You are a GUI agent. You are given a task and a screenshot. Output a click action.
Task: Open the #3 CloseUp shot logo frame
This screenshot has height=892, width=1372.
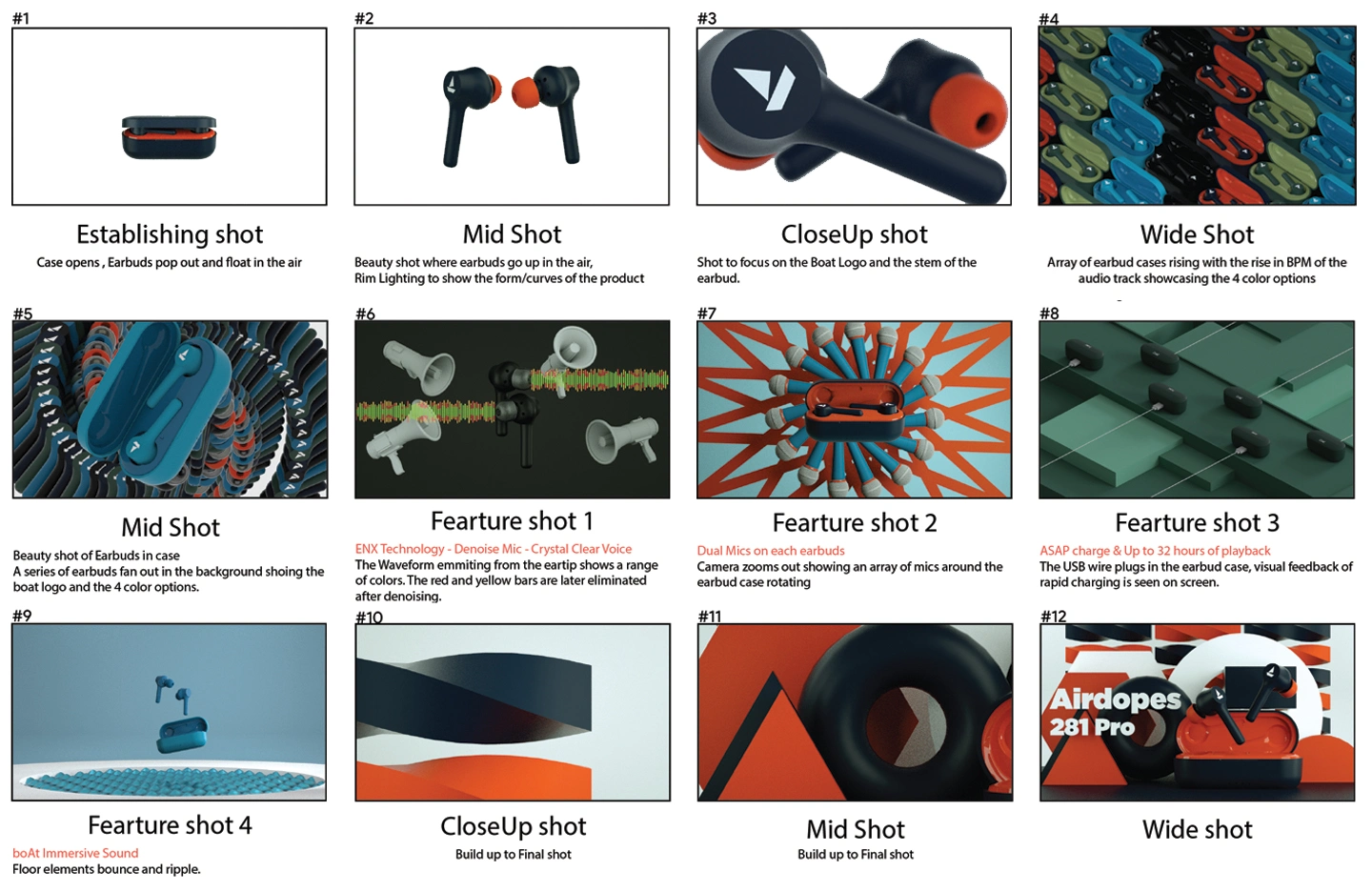point(854,116)
